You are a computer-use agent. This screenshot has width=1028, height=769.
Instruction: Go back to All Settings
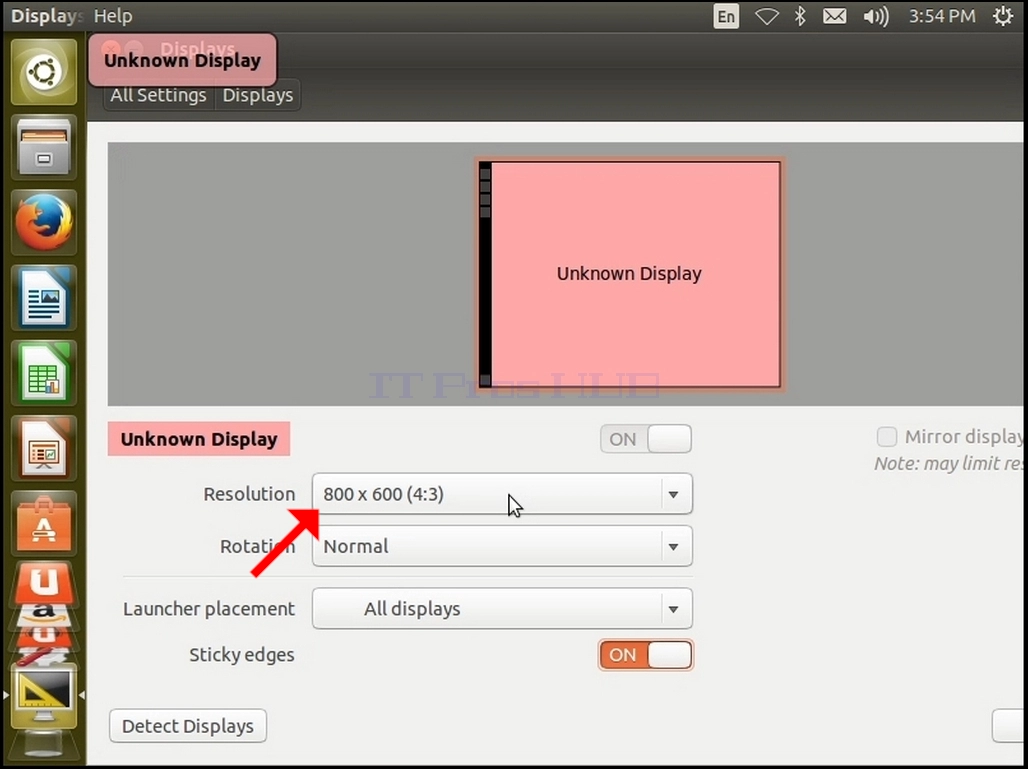click(x=159, y=95)
